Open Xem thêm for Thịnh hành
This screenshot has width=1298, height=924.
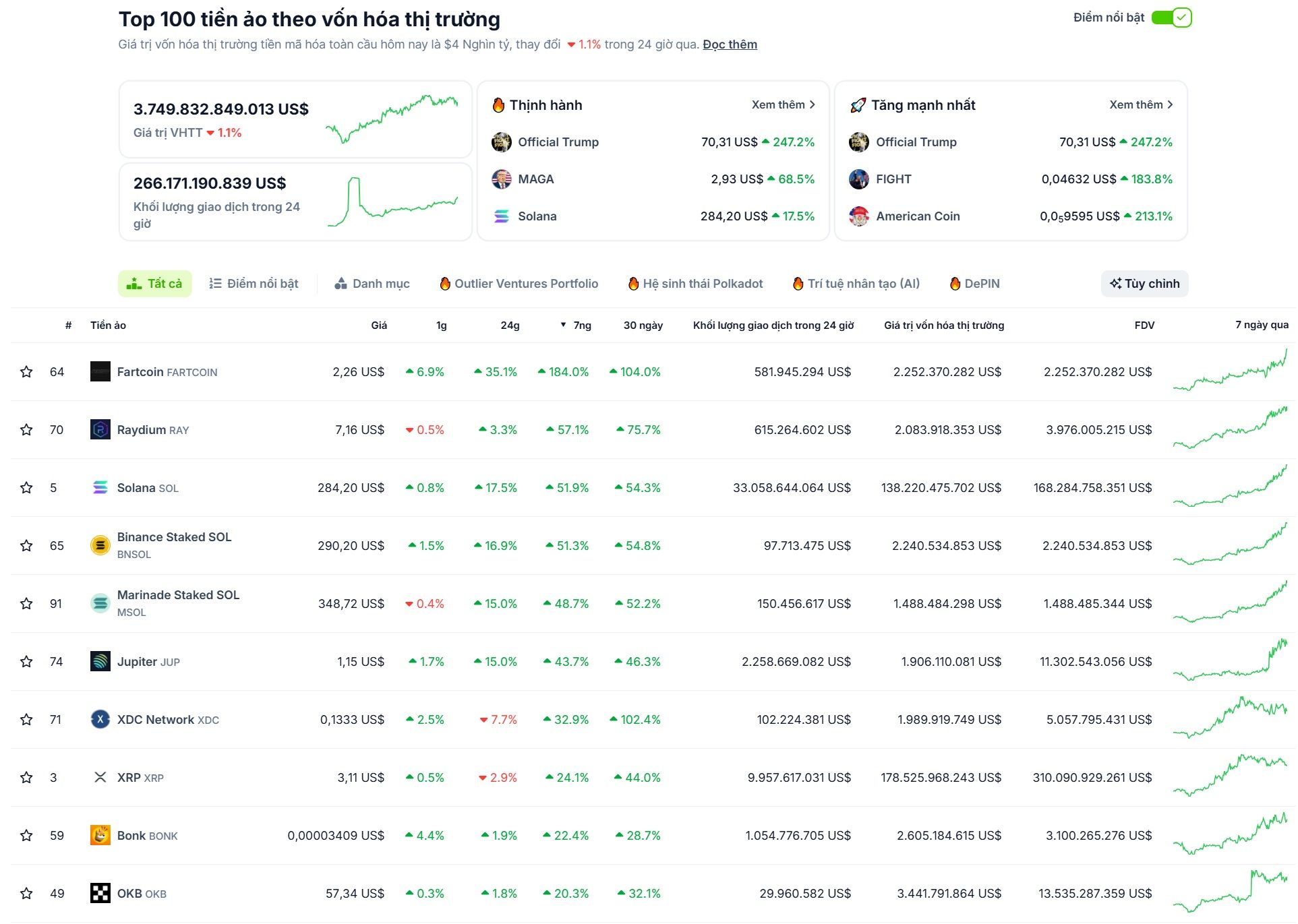(784, 104)
